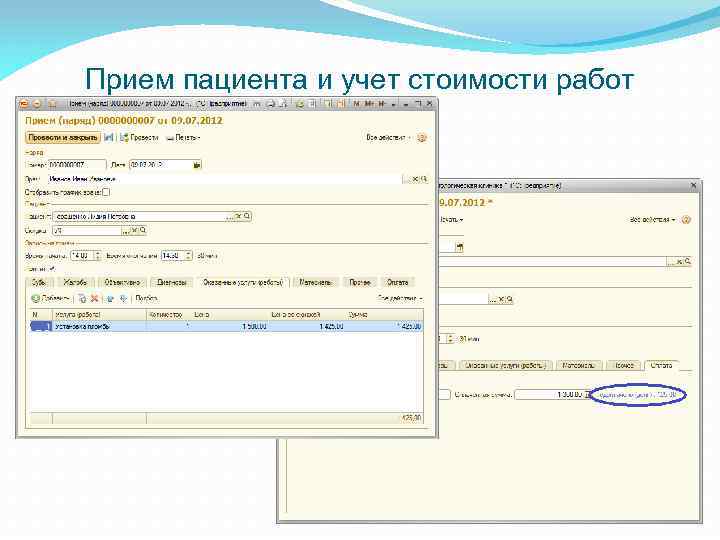Click the time spinner arrows in the back window
720x540 pixels.
click(x=450, y=339)
